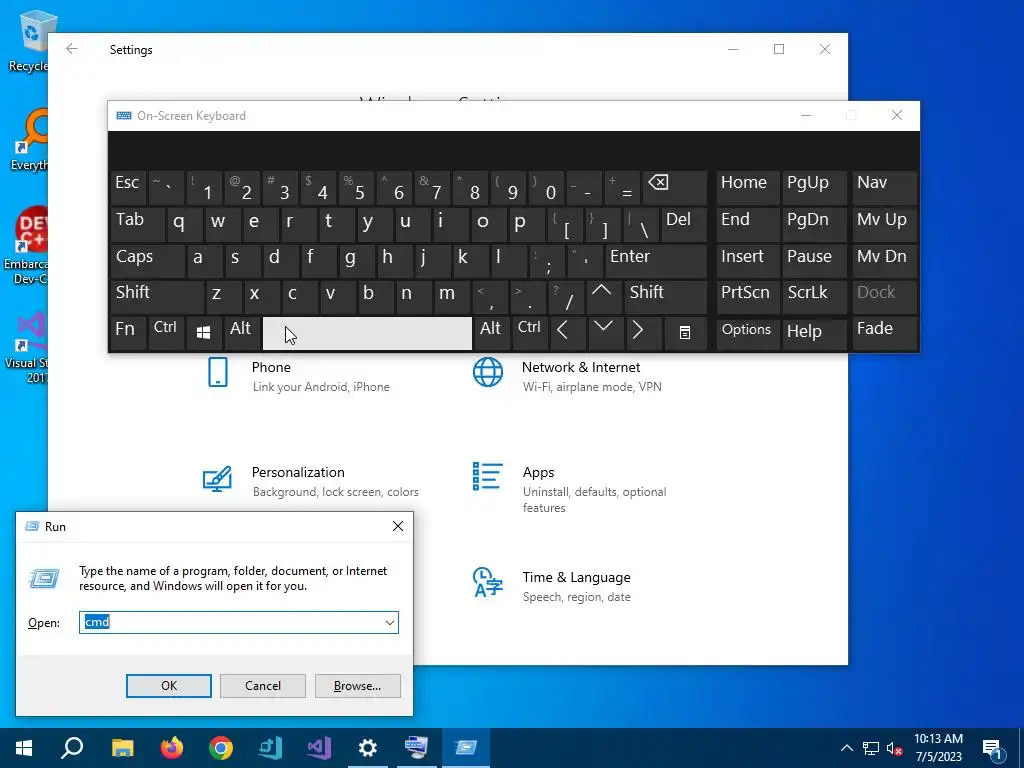Switch to On-Screen Keyboard taskbar icon
The height and width of the screenshot is (768, 1024).
click(x=417, y=748)
